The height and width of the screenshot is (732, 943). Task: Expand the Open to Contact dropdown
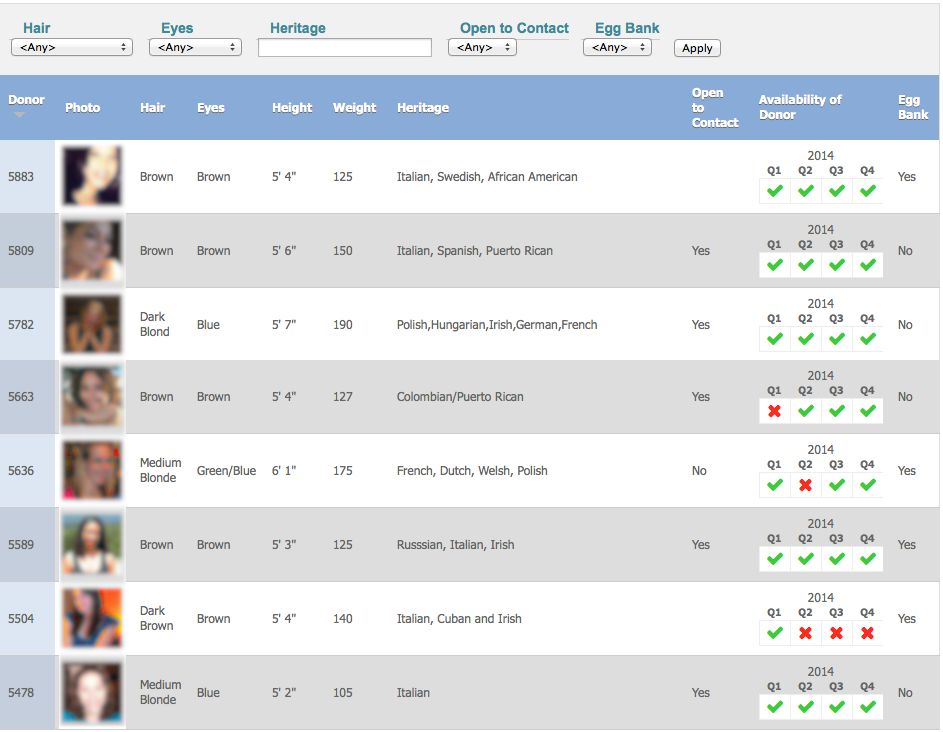click(482, 47)
